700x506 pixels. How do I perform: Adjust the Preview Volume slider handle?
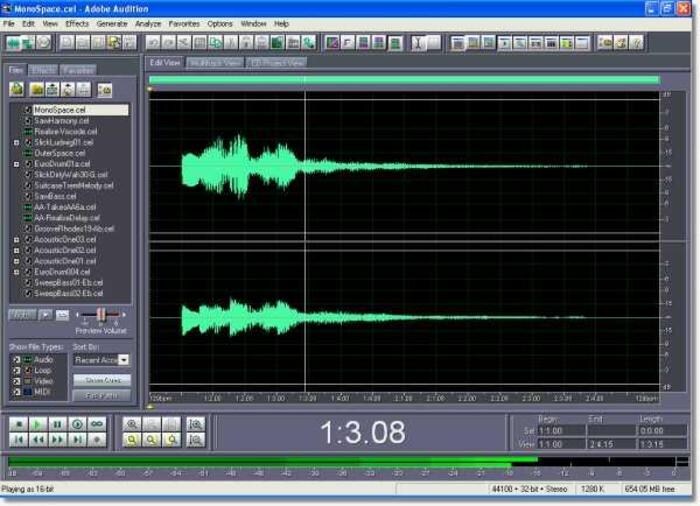(101, 315)
